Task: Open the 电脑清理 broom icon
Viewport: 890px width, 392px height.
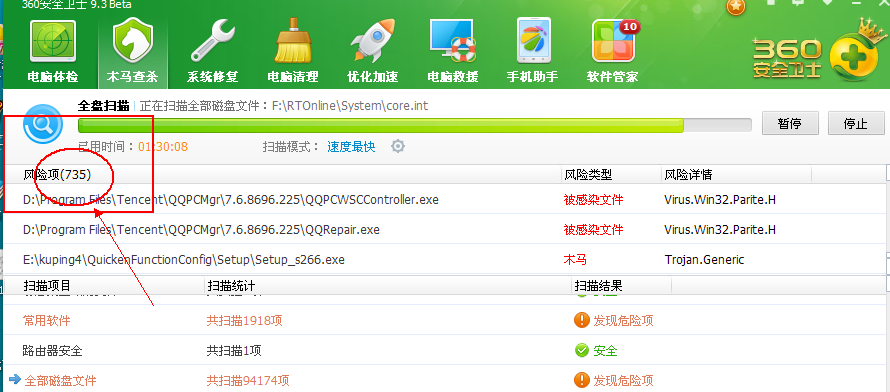Action: click(293, 40)
